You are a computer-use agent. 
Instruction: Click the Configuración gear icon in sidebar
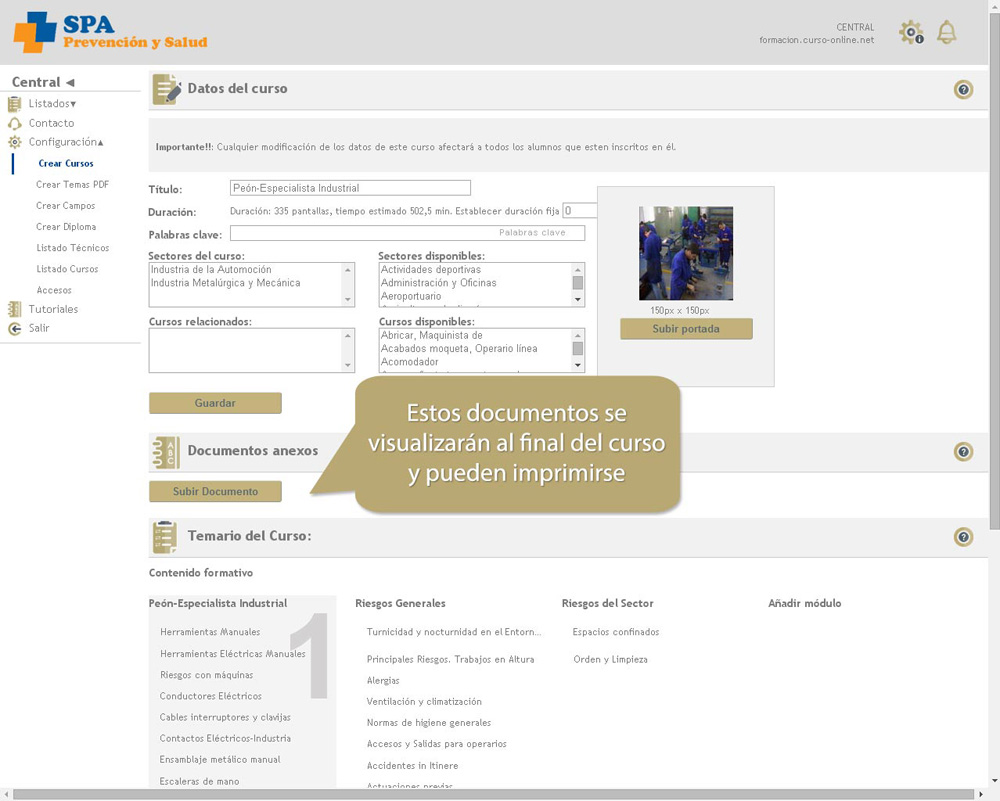pos(14,142)
